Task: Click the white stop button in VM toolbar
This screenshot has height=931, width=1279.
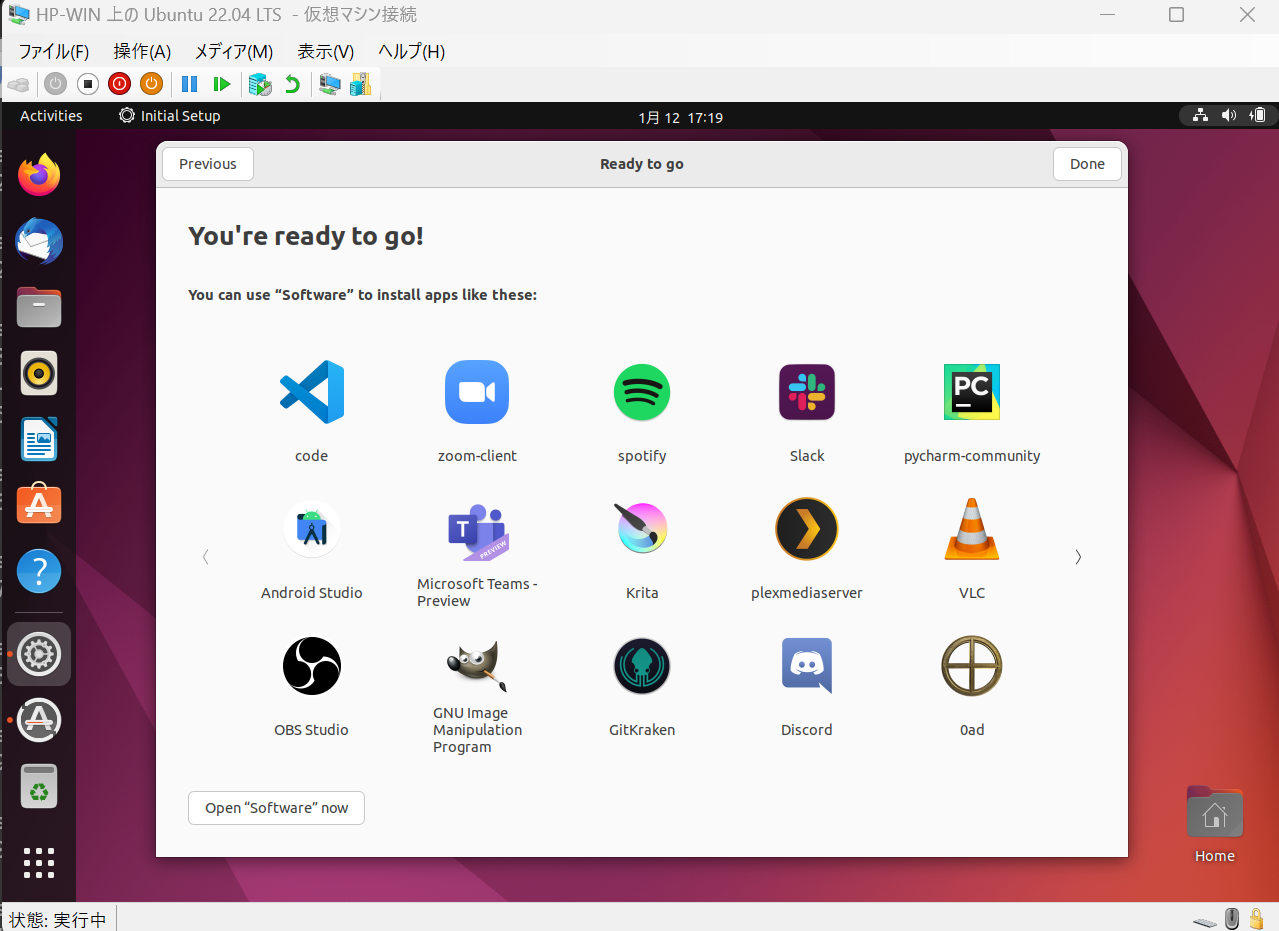Action: point(88,84)
